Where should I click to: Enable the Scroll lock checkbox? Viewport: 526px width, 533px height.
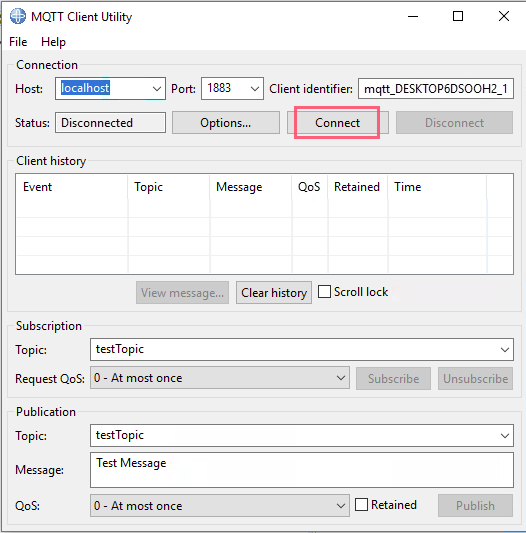click(324, 292)
